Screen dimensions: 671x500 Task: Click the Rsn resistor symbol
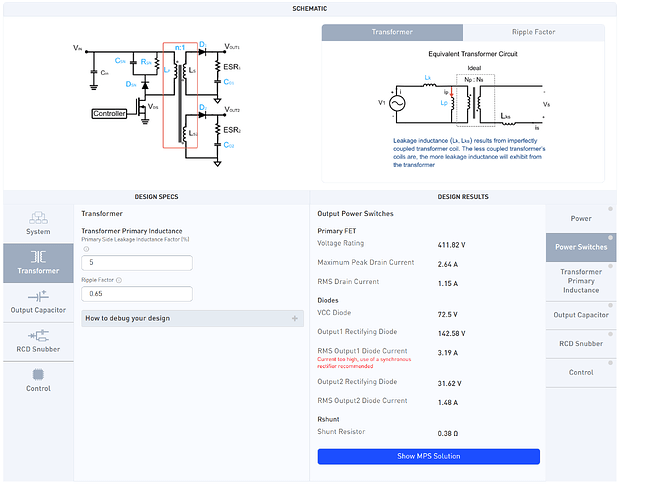(x=157, y=62)
